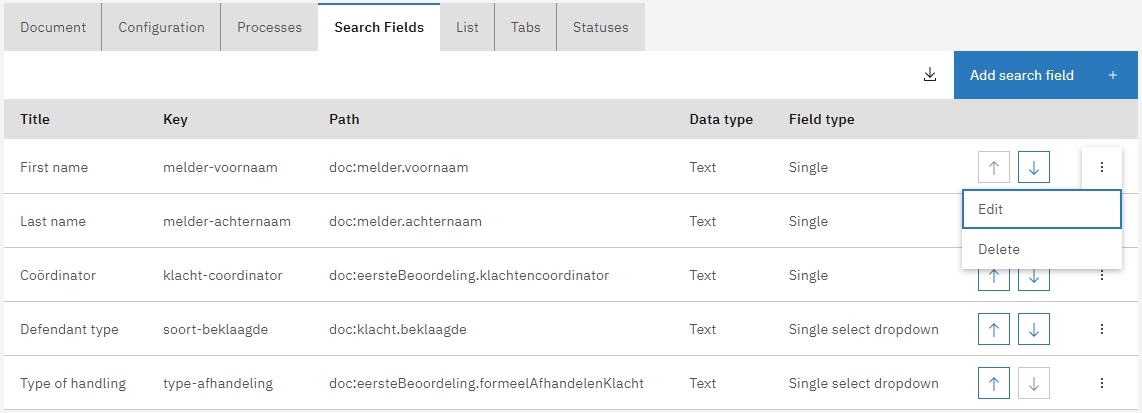Move Defendant type row down
The height and width of the screenshot is (413, 1142).
click(x=1033, y=329)
